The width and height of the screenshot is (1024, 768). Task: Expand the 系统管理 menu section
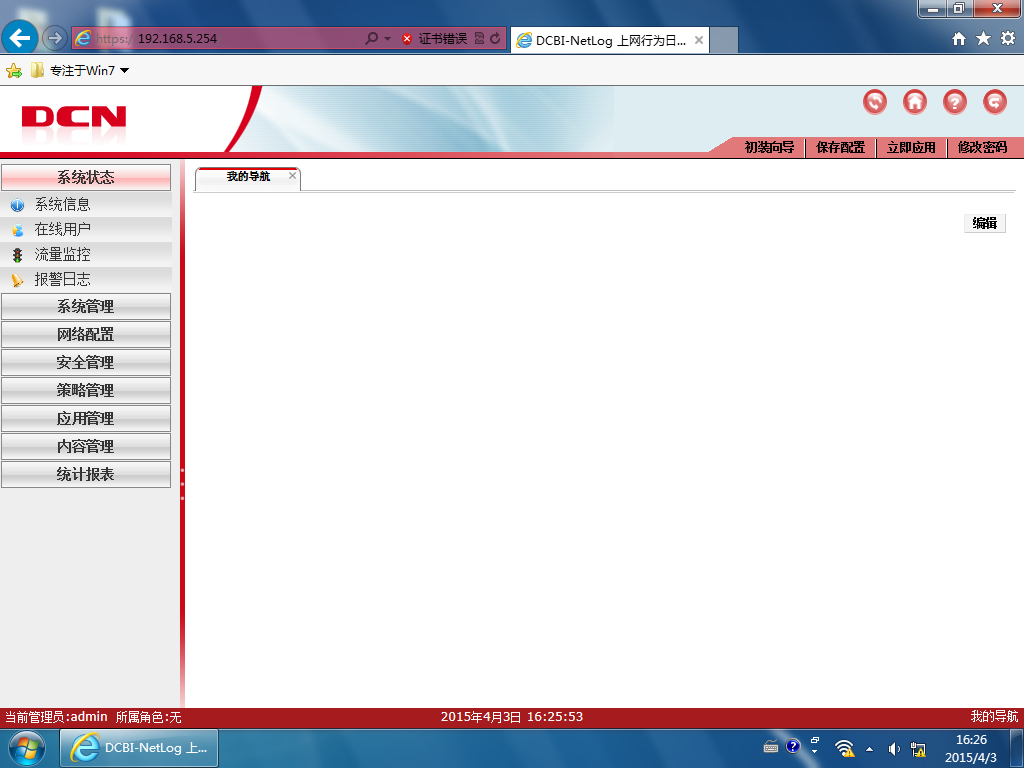click(x=86, y=306)
